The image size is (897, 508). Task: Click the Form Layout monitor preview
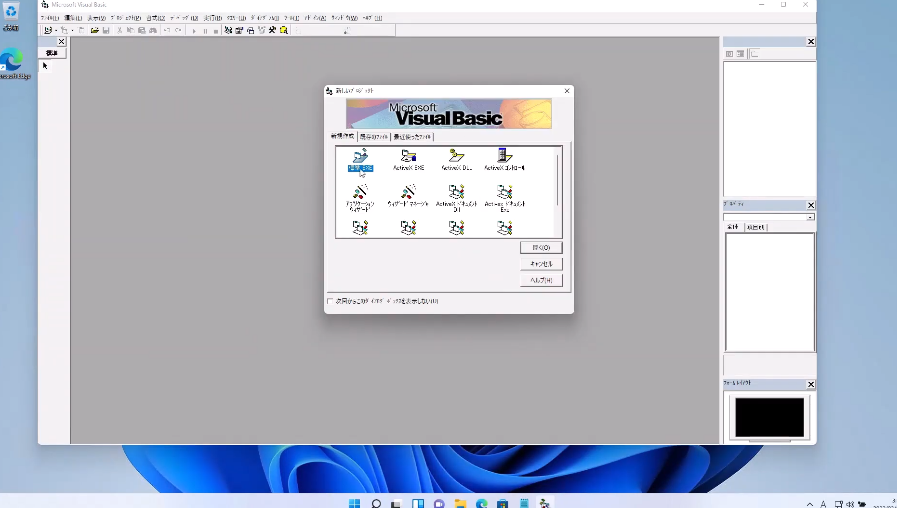[769, 418]
